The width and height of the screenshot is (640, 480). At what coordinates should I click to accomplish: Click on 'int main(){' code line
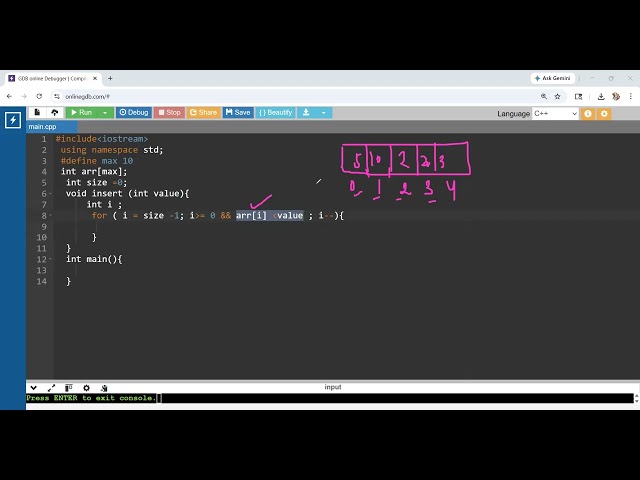[94, 259]
